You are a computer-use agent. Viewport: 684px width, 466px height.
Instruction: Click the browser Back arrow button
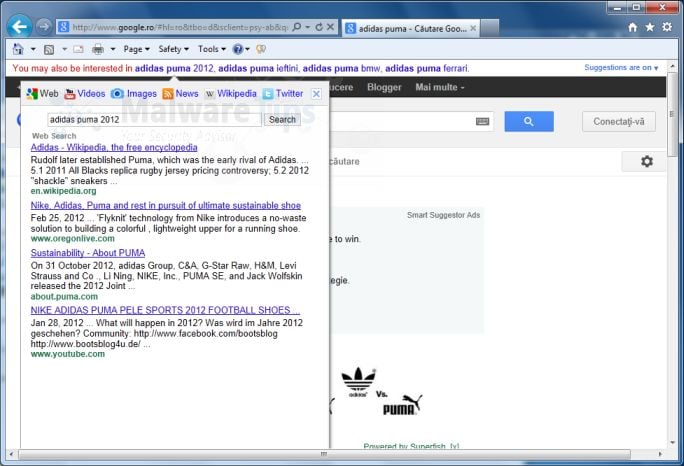click(19, 27)
